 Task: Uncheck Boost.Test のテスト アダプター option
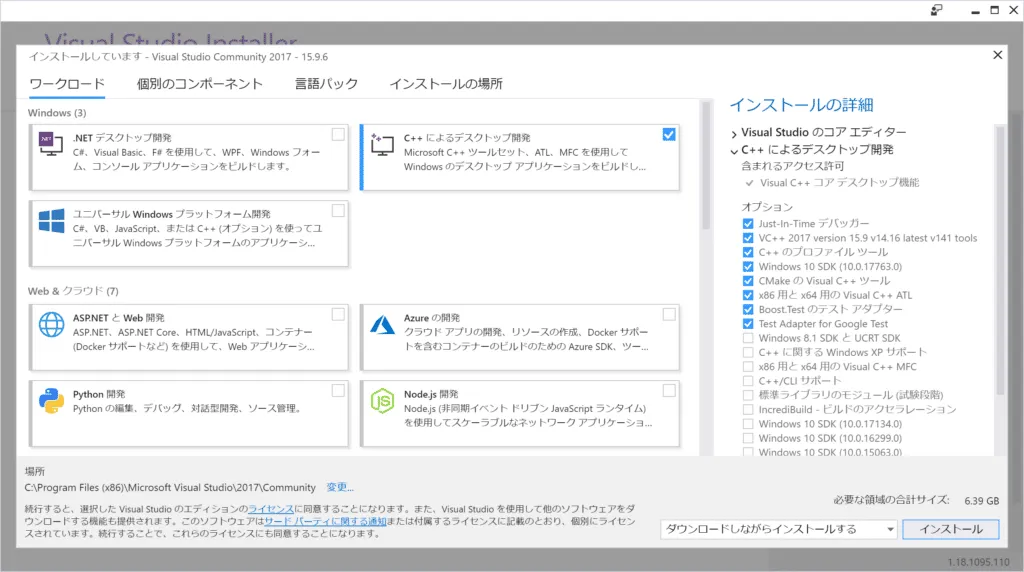(748, 310)
